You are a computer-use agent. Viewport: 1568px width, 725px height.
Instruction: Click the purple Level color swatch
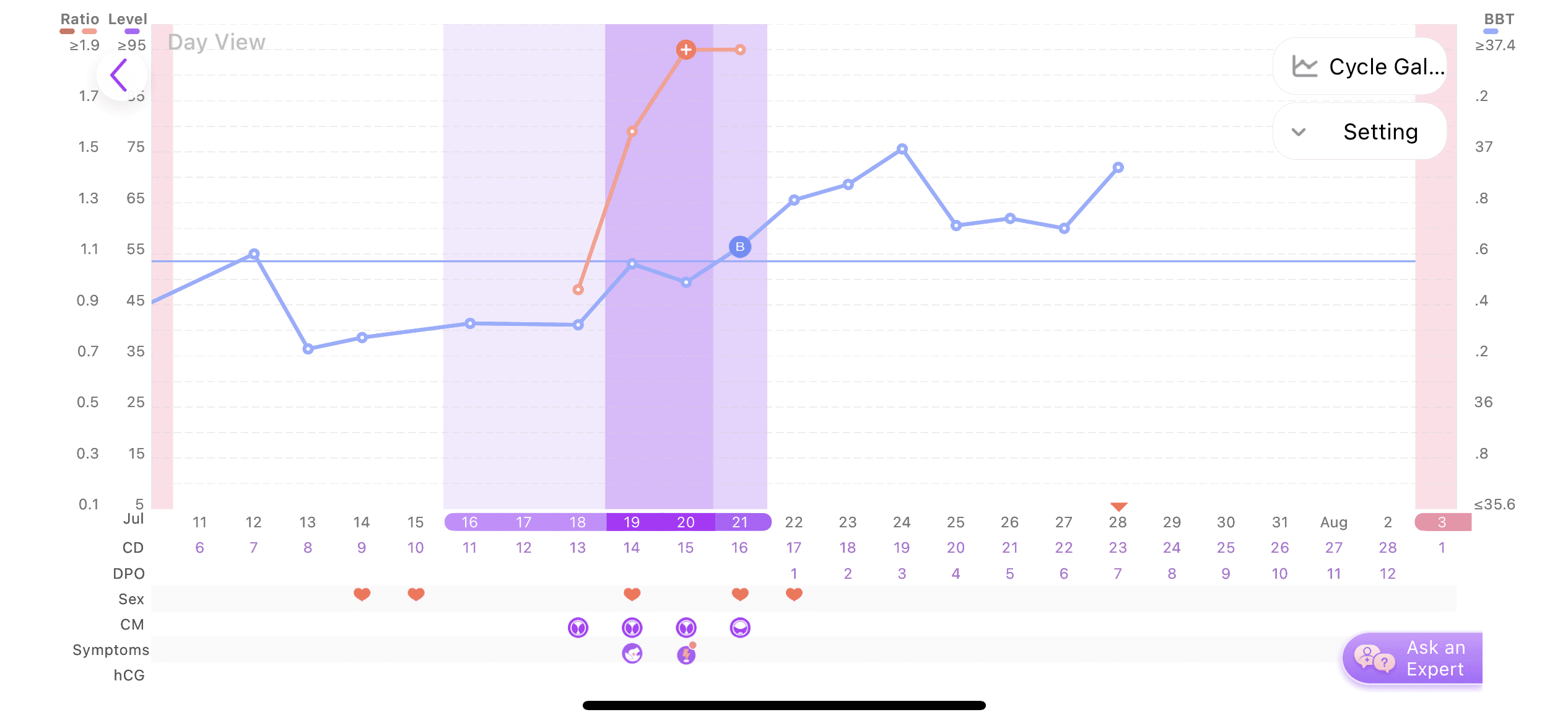pos(132,31)
